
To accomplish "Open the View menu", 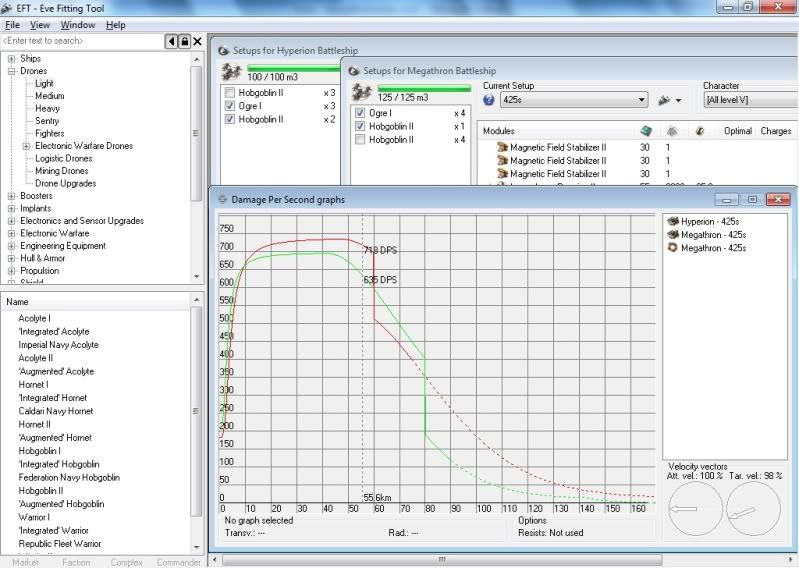I will click(40, 25).
